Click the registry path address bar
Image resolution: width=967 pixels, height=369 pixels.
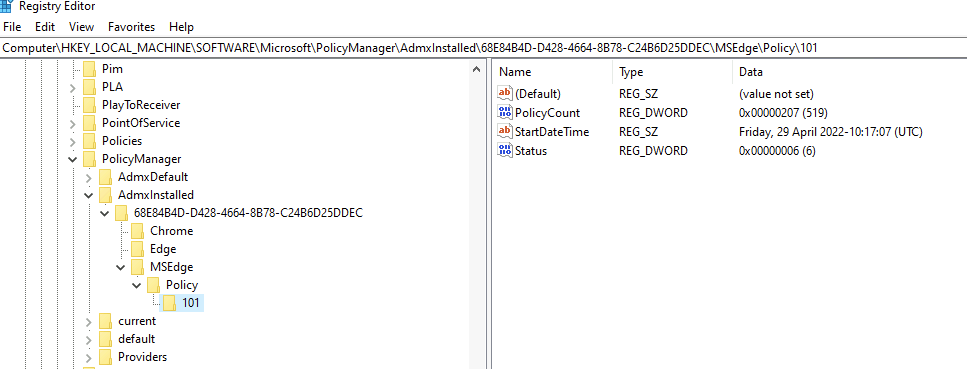(x=484, y=48)
